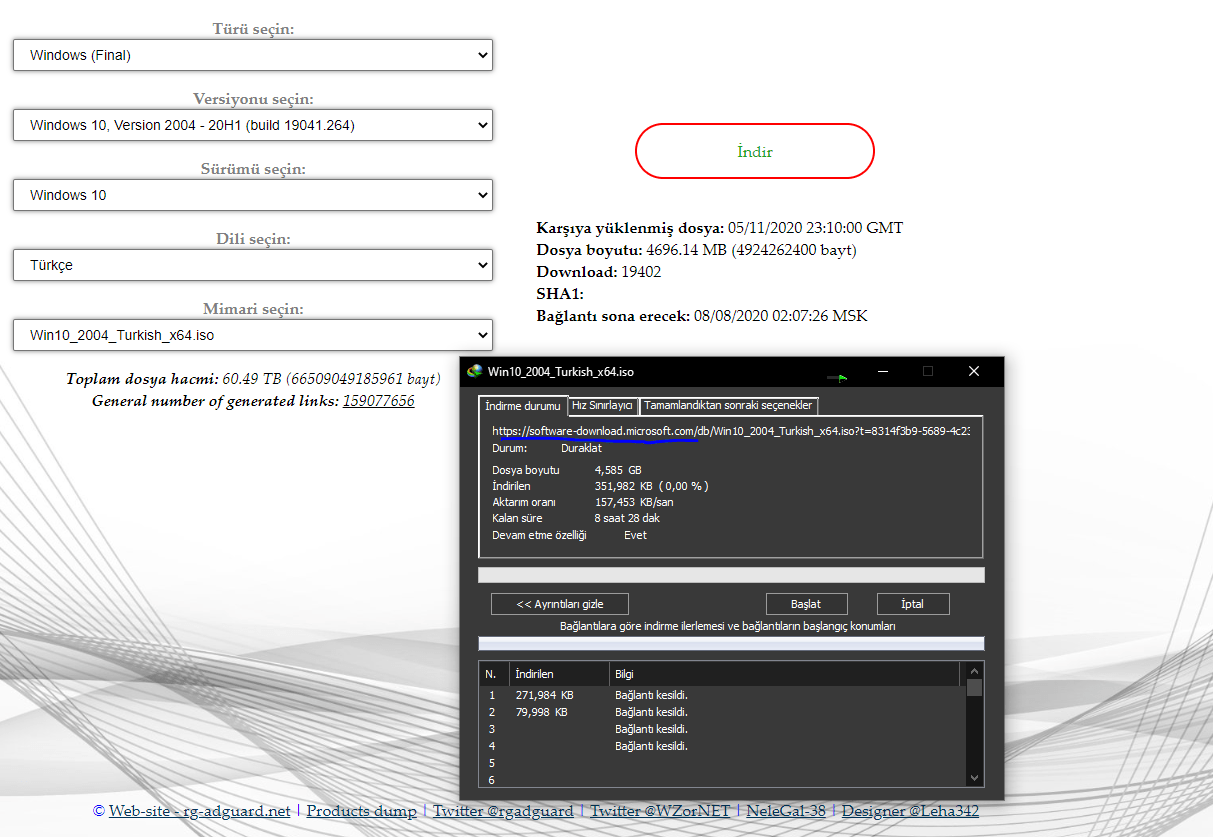Click the 'Toplam dosya hacmi: 60.49 TB' text
The width and height of the screenshot is (1213, 837).
(x=253, y=379)
